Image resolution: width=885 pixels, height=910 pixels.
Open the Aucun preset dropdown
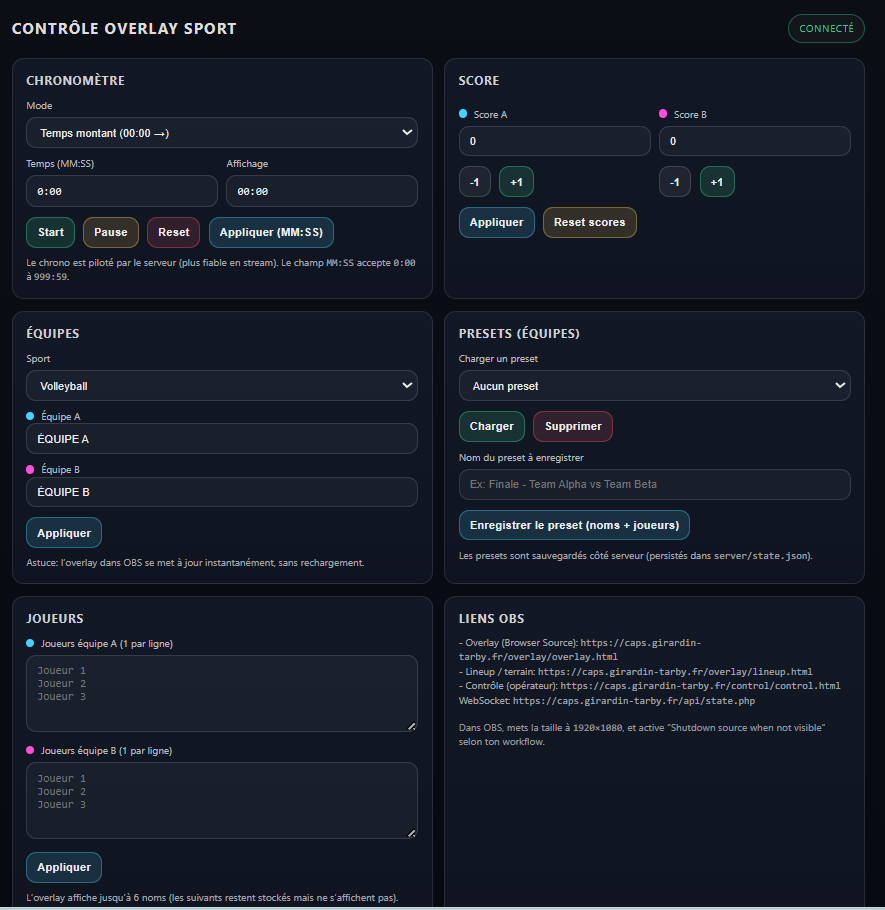tap(655, 386)
